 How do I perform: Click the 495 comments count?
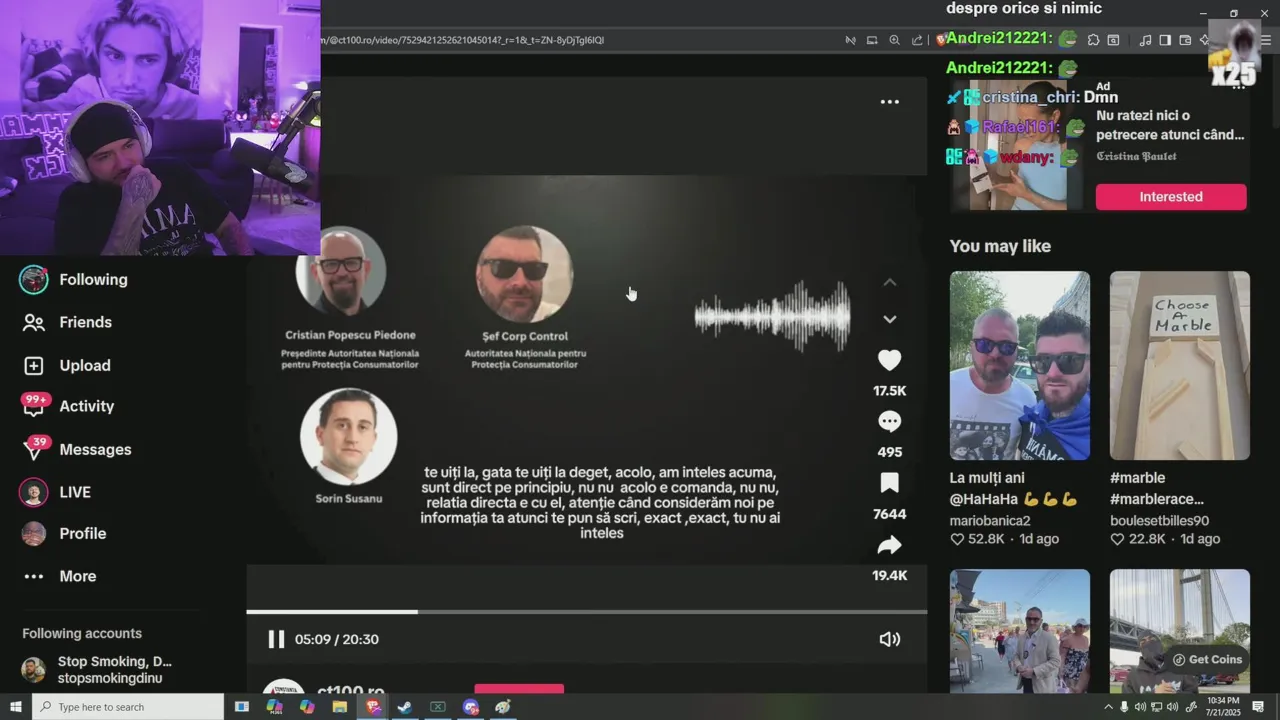(x=889, y=452)
